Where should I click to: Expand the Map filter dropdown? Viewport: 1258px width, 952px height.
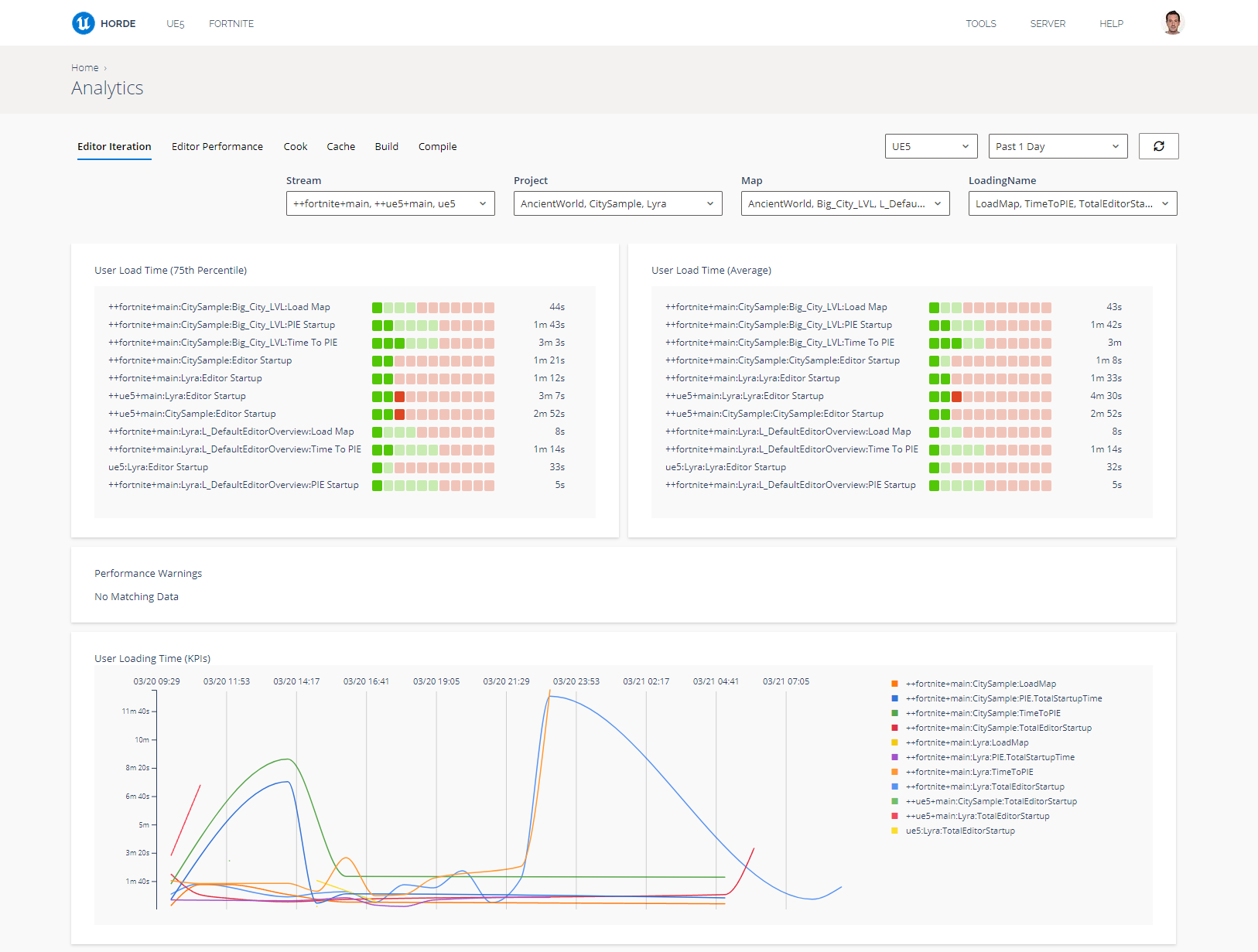coord(845,203)
